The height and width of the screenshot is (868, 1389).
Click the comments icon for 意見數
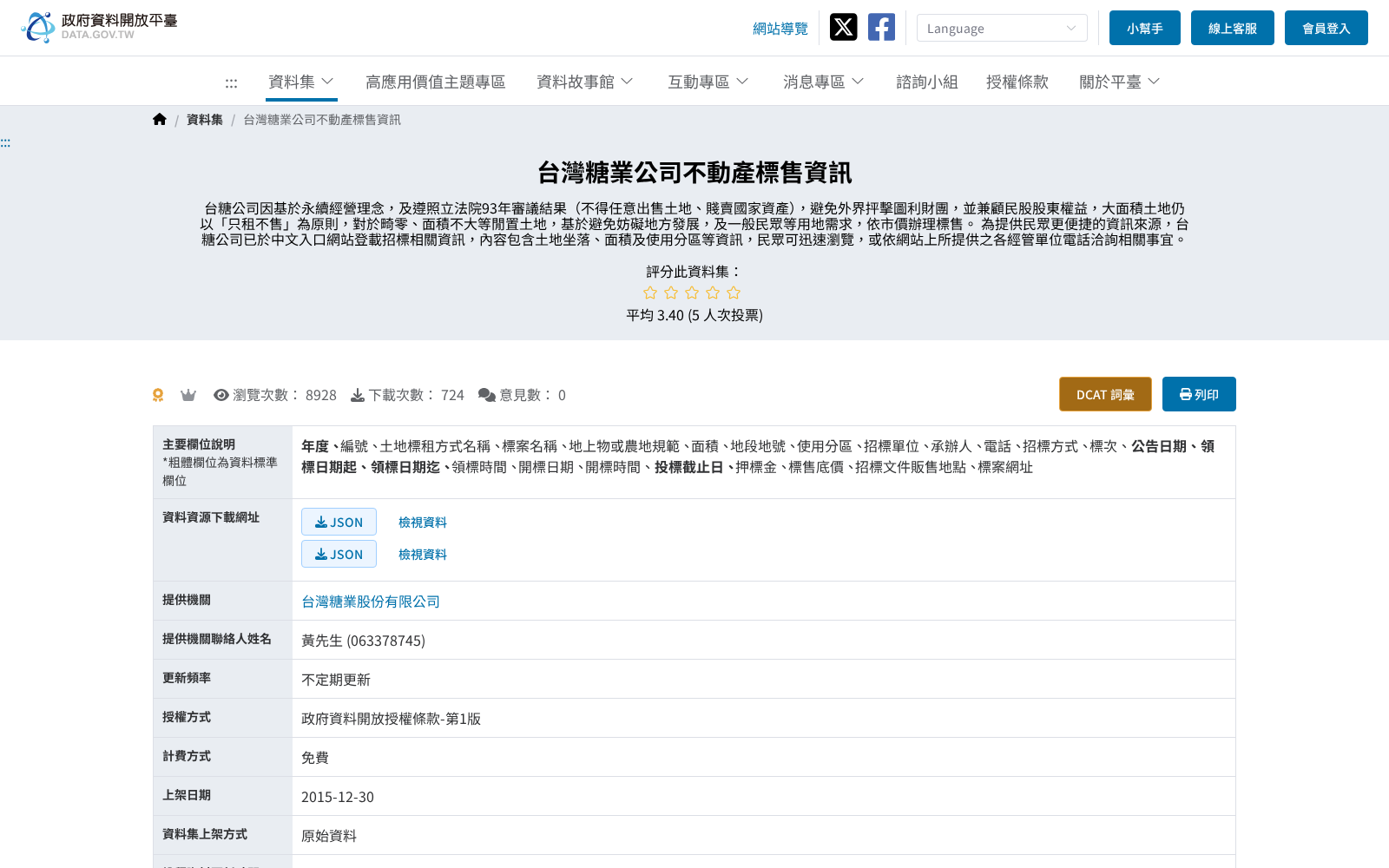coord(487,395)
